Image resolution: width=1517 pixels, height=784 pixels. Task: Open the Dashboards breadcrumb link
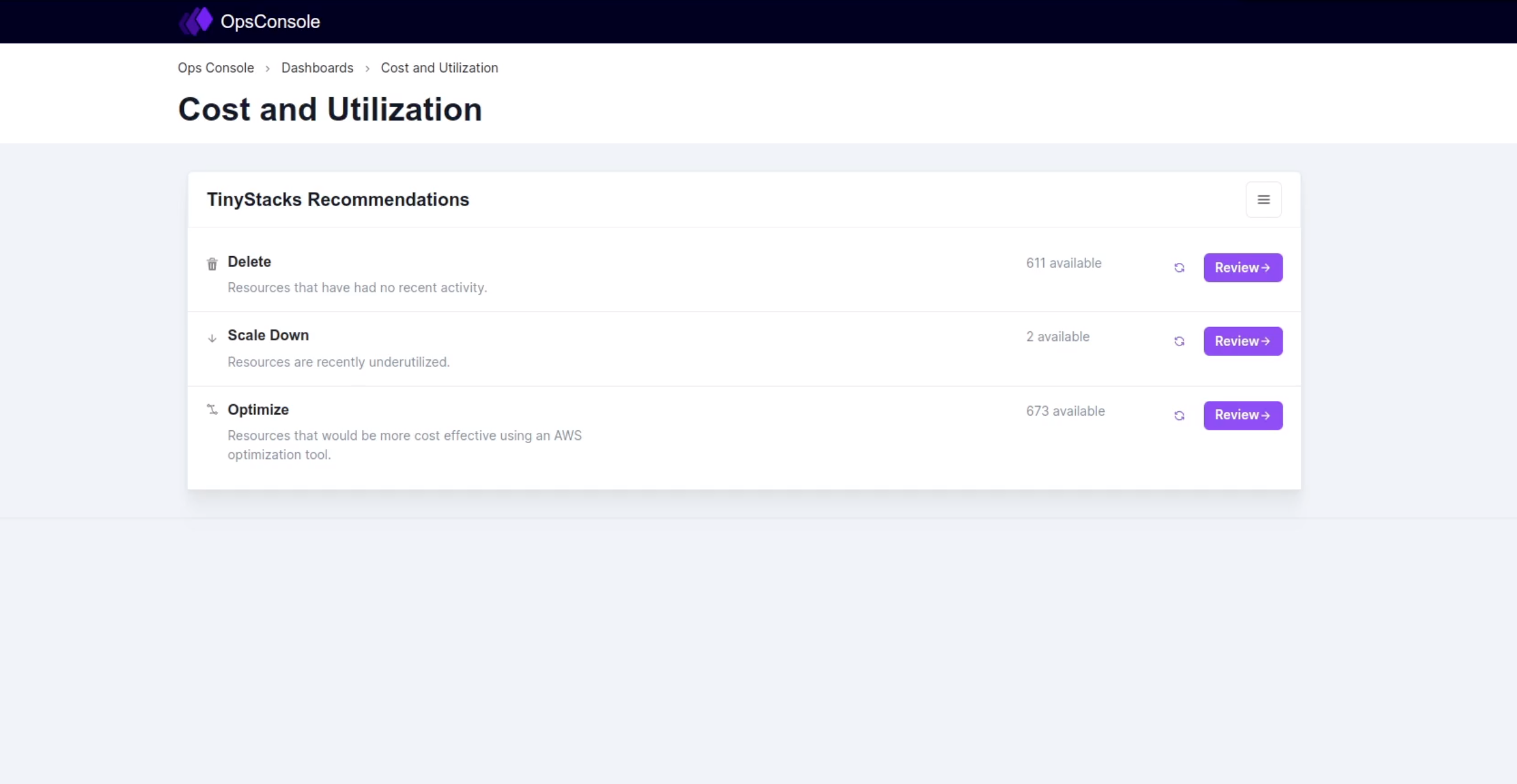[317, 68]
